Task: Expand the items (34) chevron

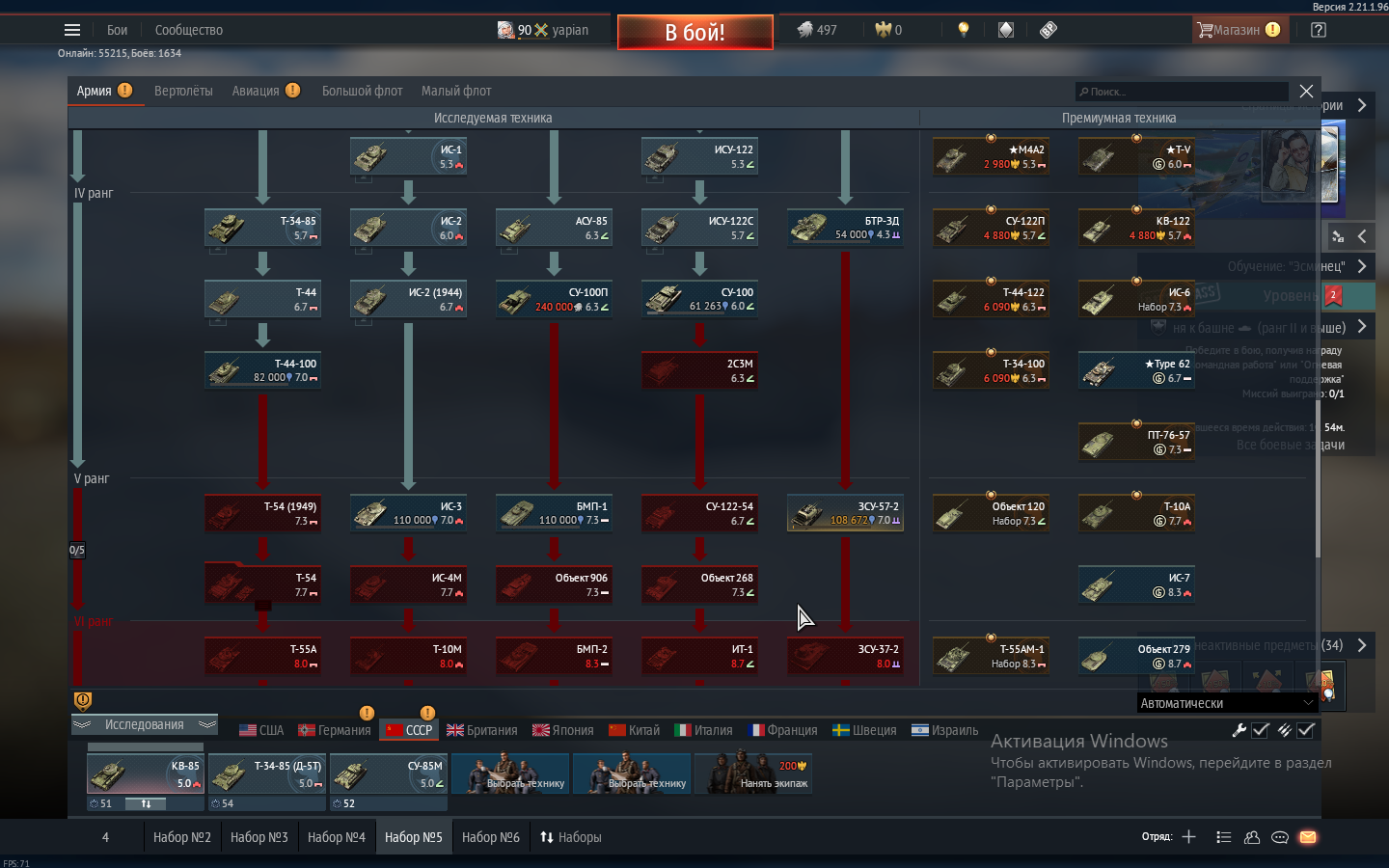Action: tap(1362, 645)
